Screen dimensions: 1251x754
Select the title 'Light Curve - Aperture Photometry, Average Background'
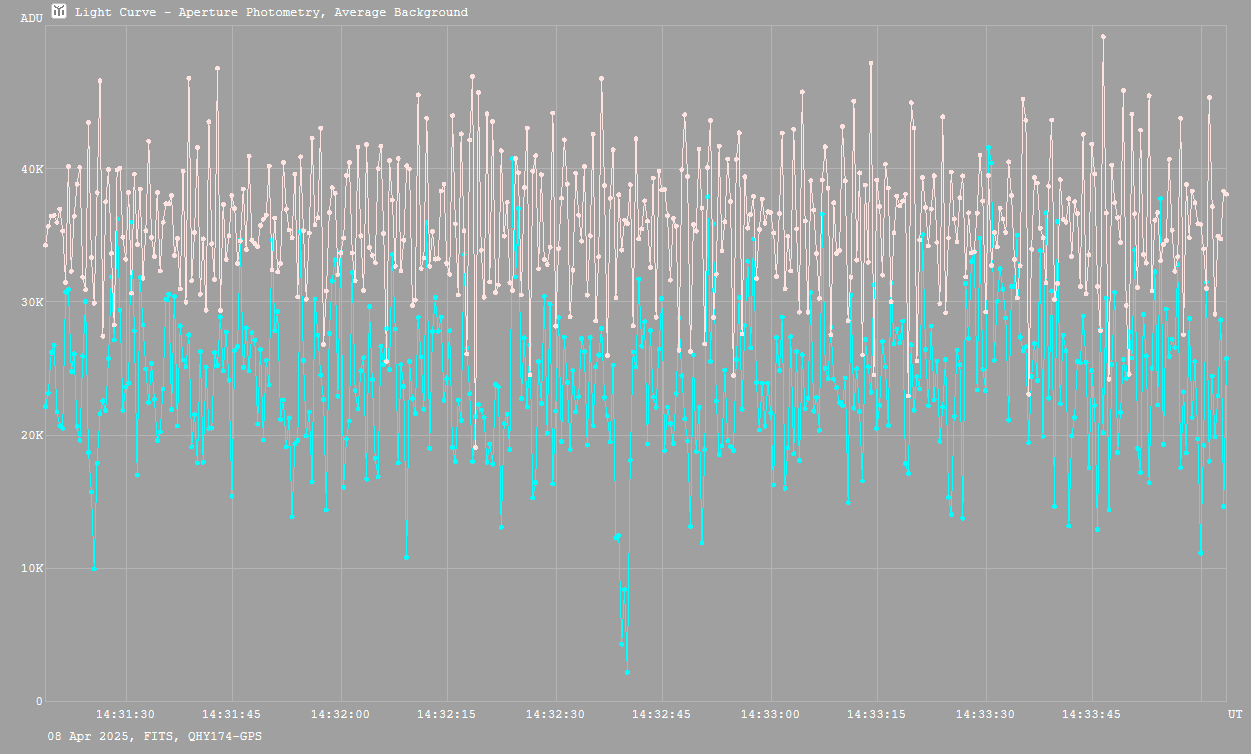point(271,13)
